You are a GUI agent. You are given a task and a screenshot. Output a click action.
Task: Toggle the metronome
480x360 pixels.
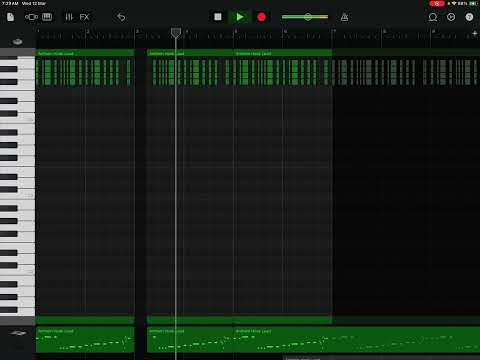344,17
